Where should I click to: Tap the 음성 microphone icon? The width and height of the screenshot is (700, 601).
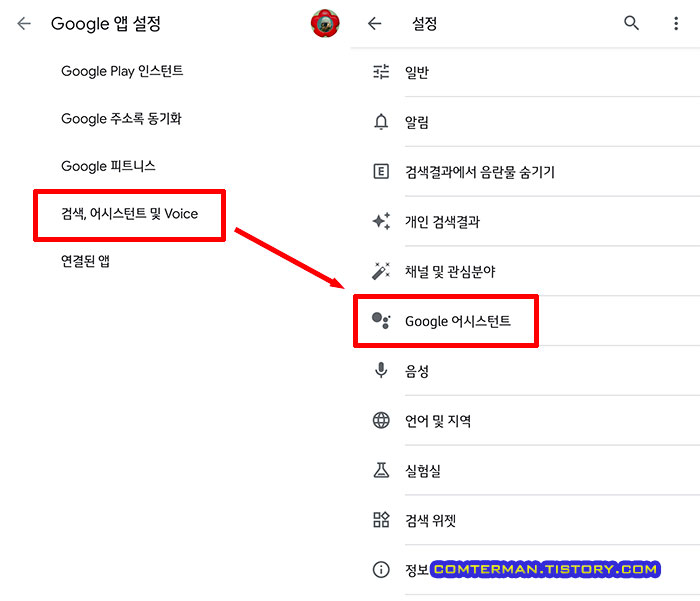(x=381, y=370)
